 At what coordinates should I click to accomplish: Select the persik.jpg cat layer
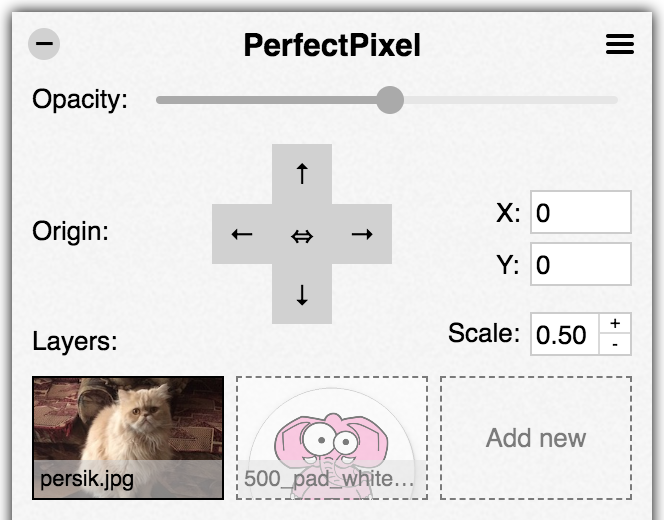point(128,438)
